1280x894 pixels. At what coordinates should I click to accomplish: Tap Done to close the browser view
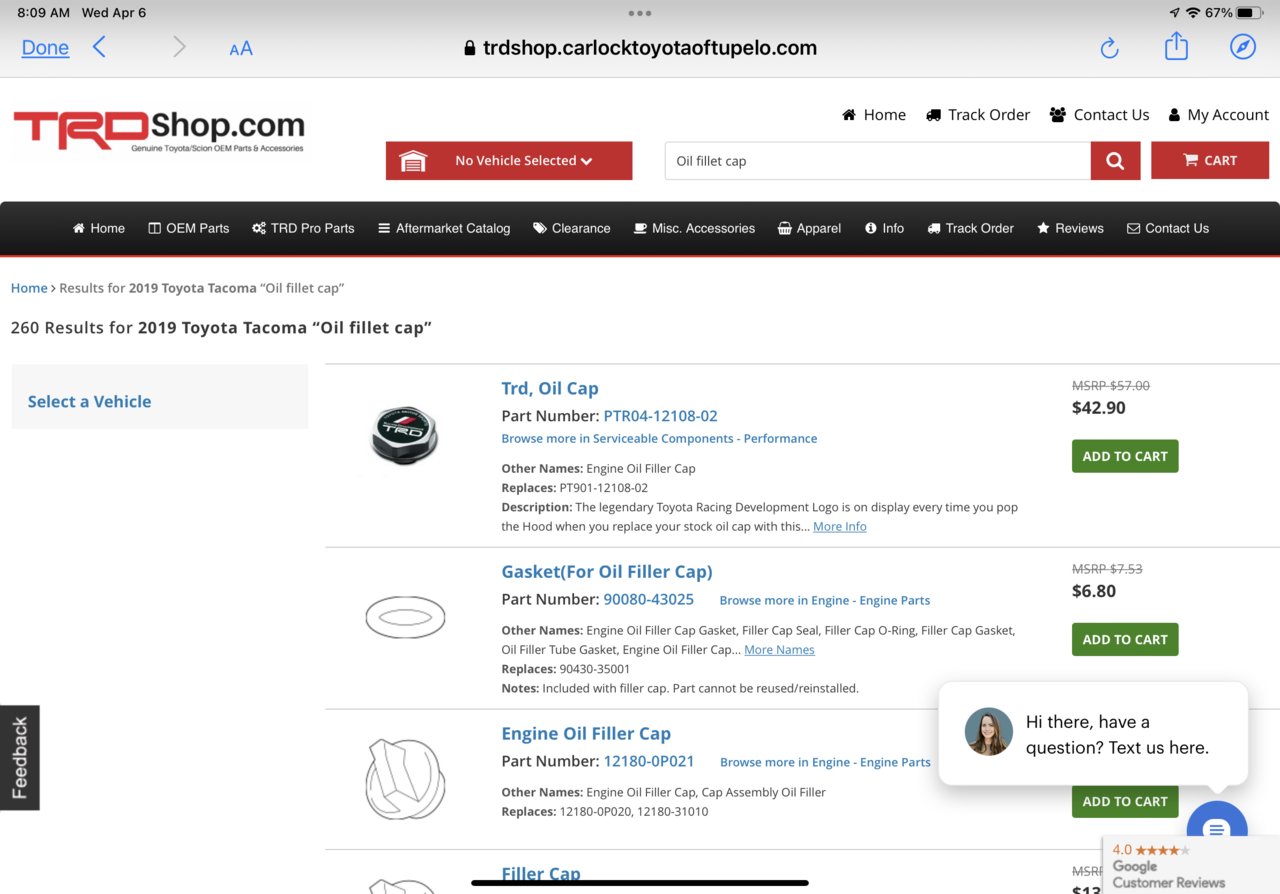(x=45, y=48)
